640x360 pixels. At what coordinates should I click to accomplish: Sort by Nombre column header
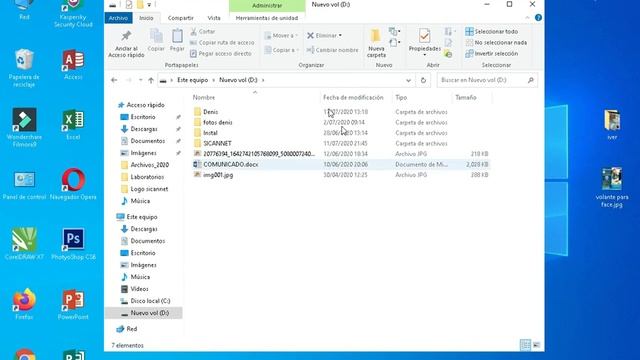[x=204, y=98]
